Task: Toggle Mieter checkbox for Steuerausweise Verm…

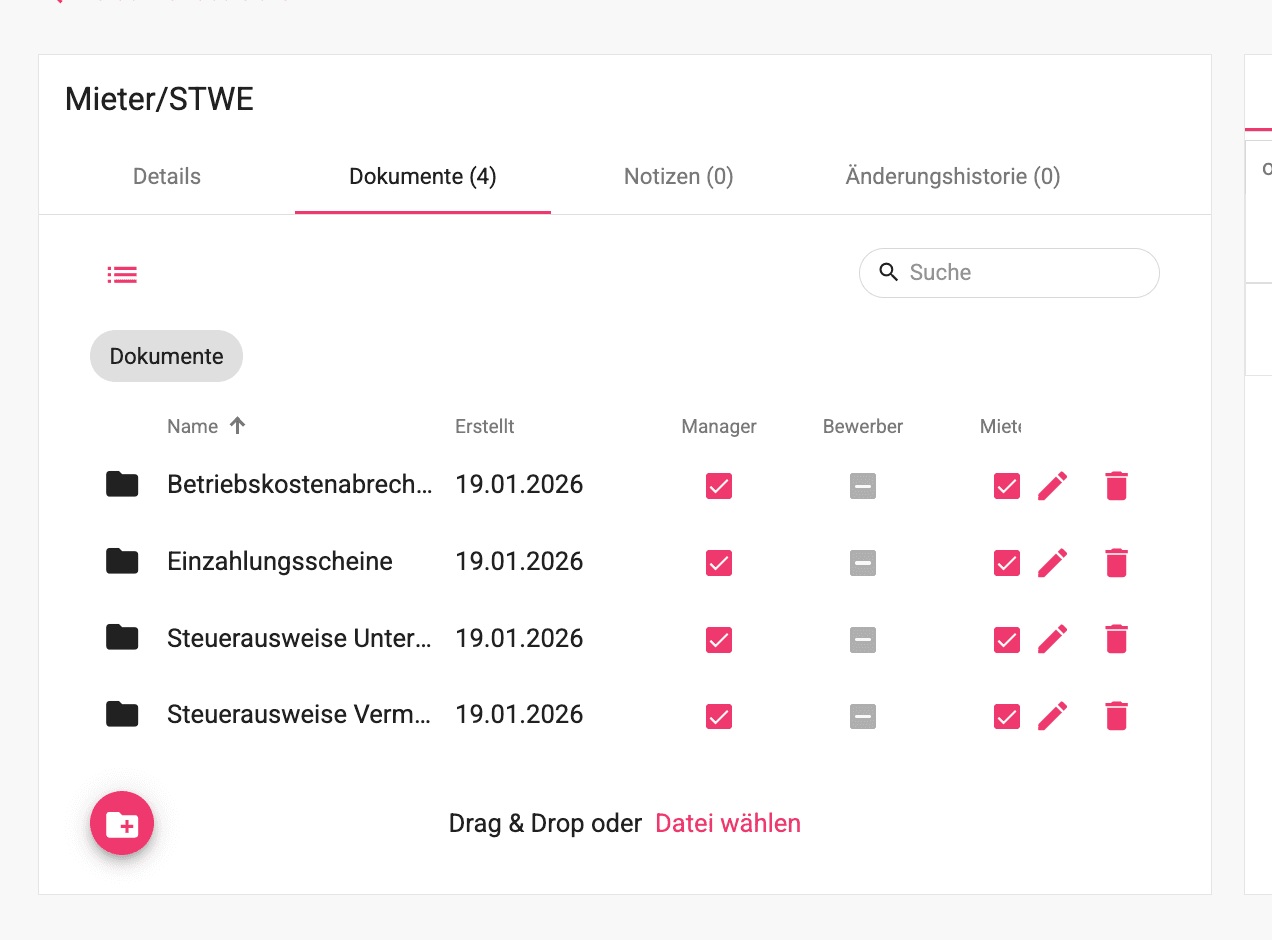Action: pos(1007,716)
